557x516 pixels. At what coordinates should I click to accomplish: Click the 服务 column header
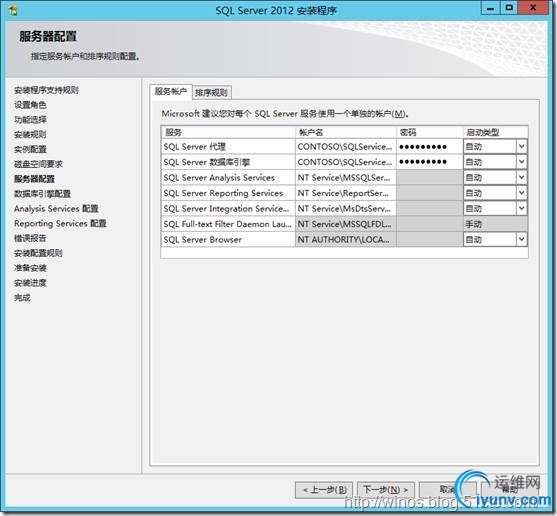(x=228, y=132)
